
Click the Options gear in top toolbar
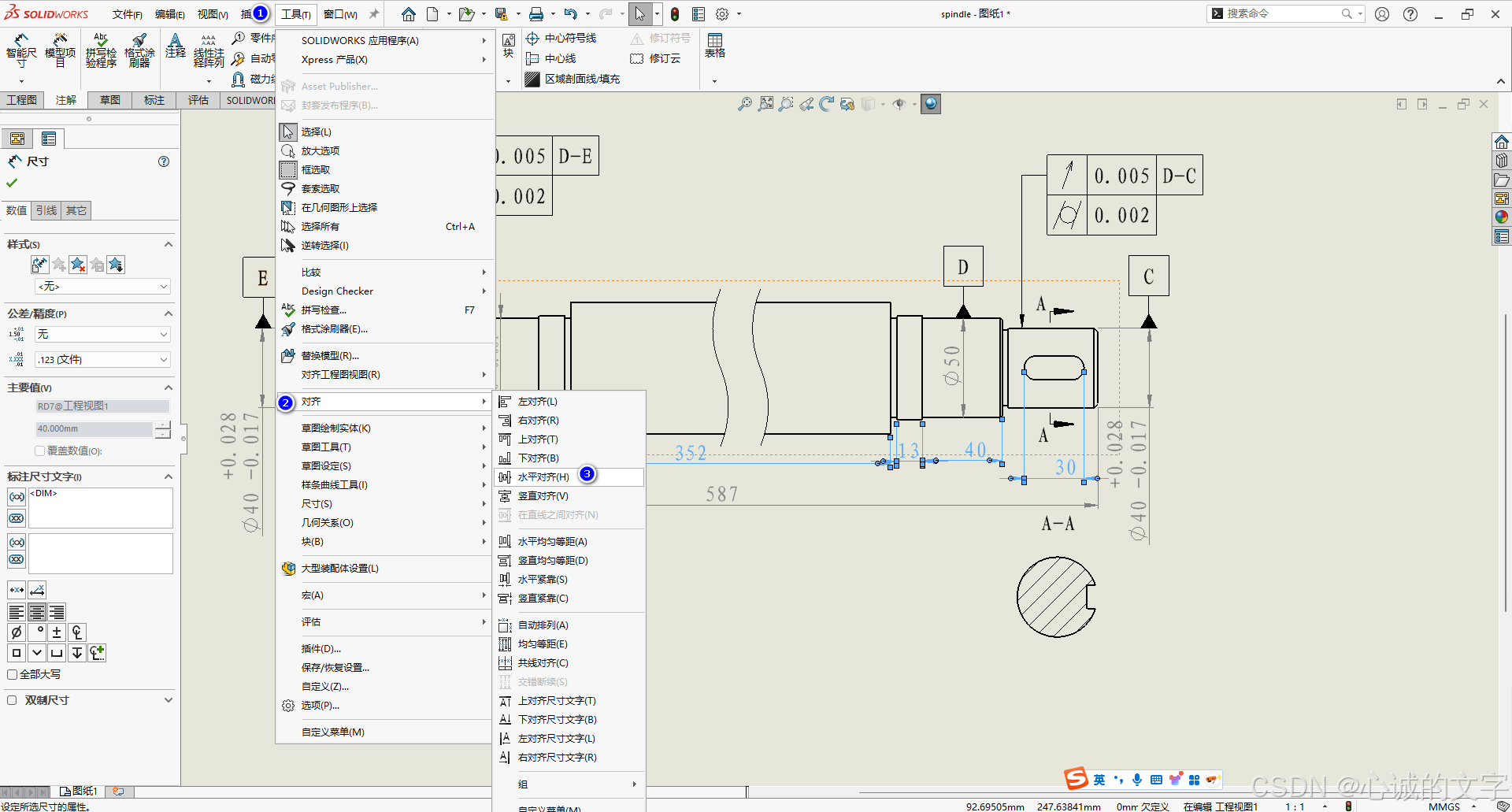tap(722, 14)
